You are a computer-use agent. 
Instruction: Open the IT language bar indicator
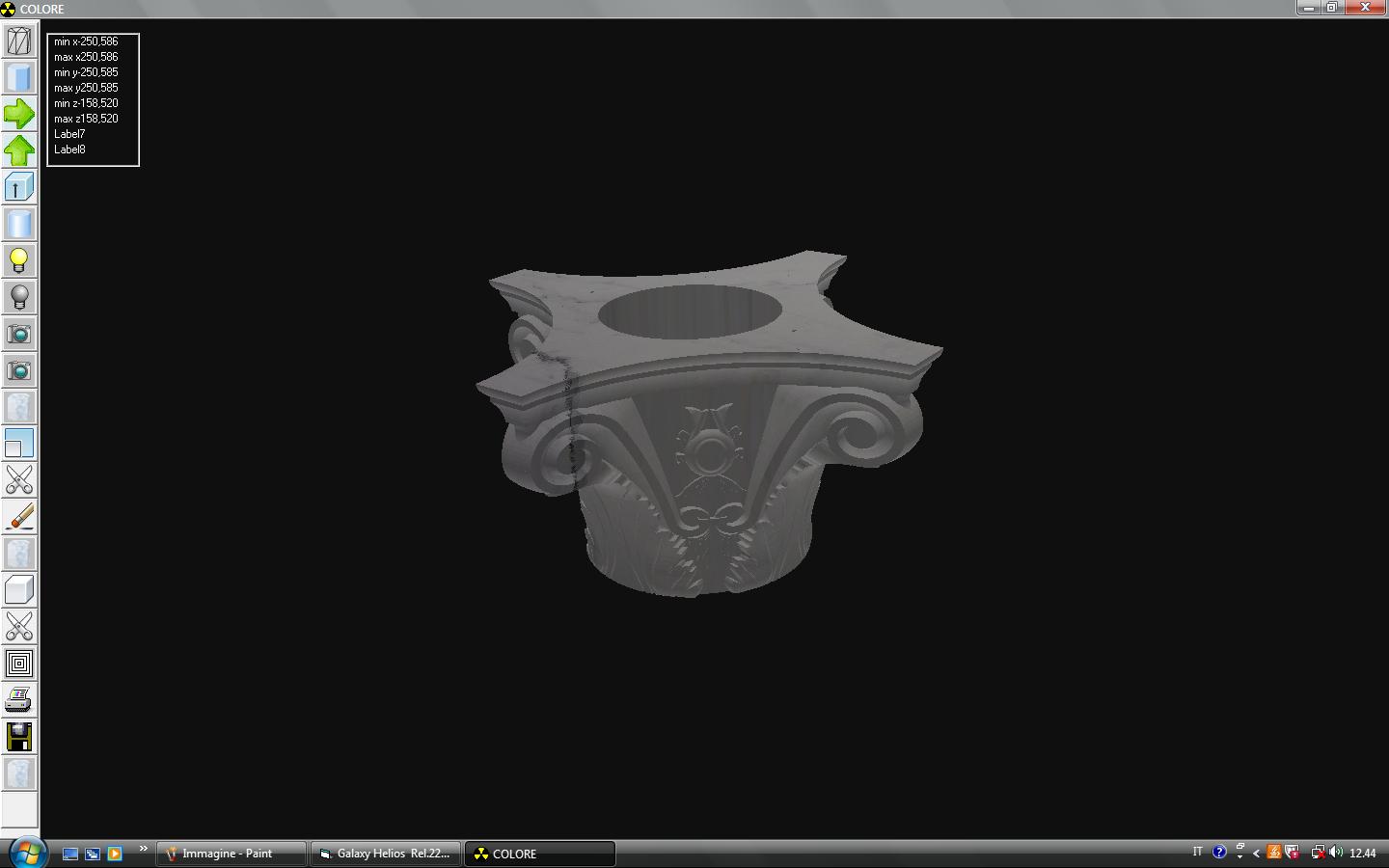(x=1197, y=852)
